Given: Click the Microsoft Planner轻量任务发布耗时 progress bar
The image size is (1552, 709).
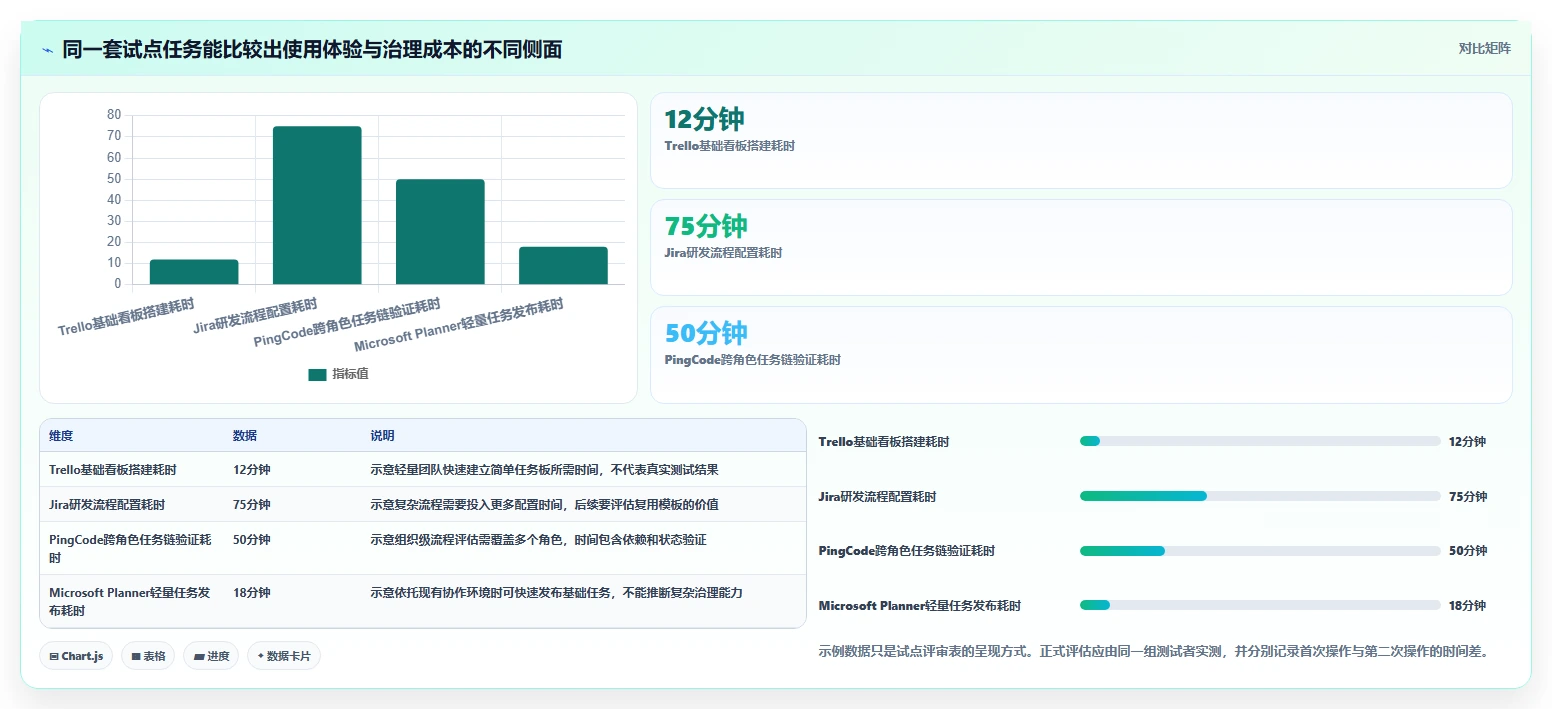Looking at the screenshot, I should click(1260, 605).
